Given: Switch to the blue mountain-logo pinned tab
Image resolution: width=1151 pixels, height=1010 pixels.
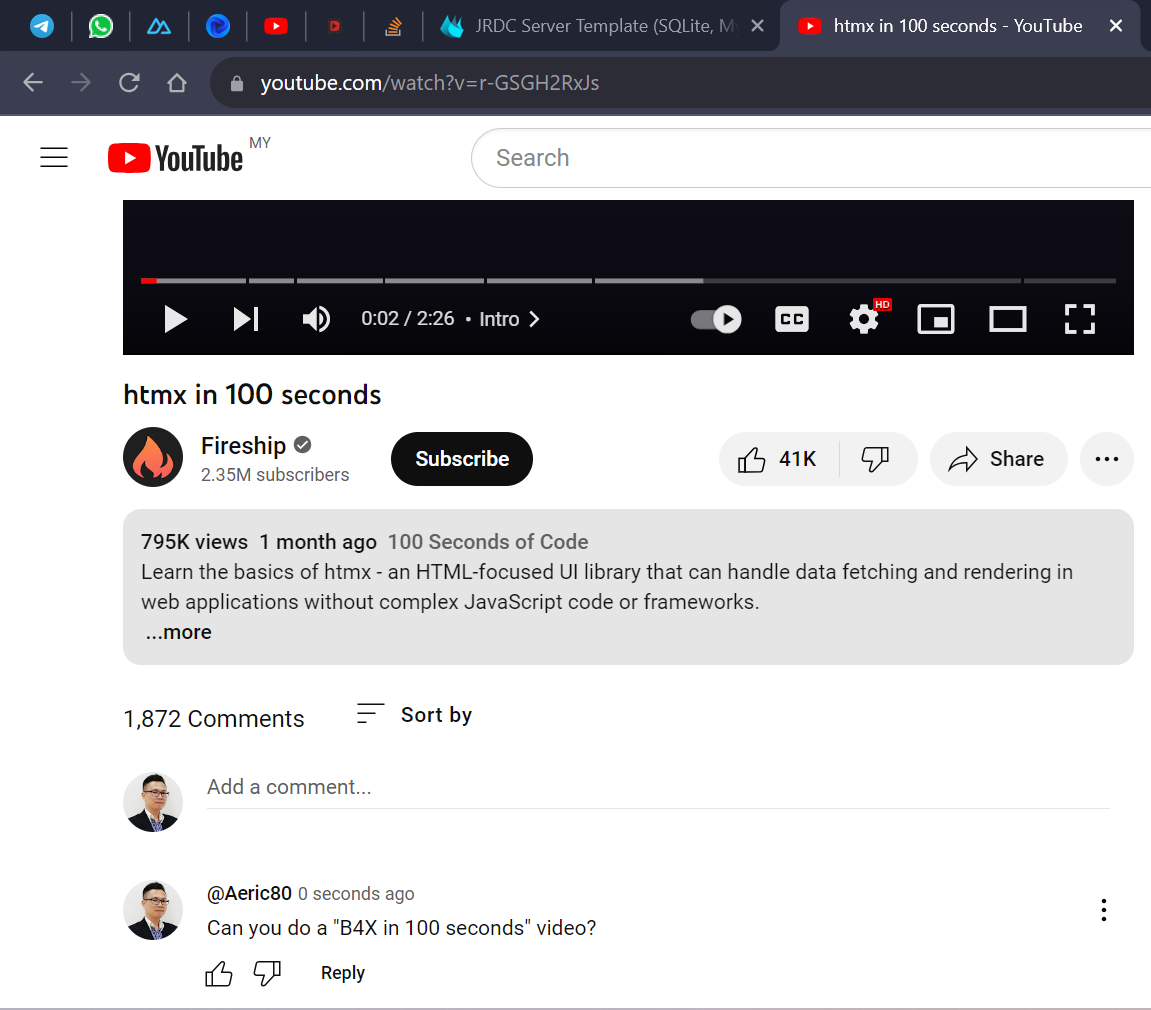Looking at the screenshot, I should point(159,26).
